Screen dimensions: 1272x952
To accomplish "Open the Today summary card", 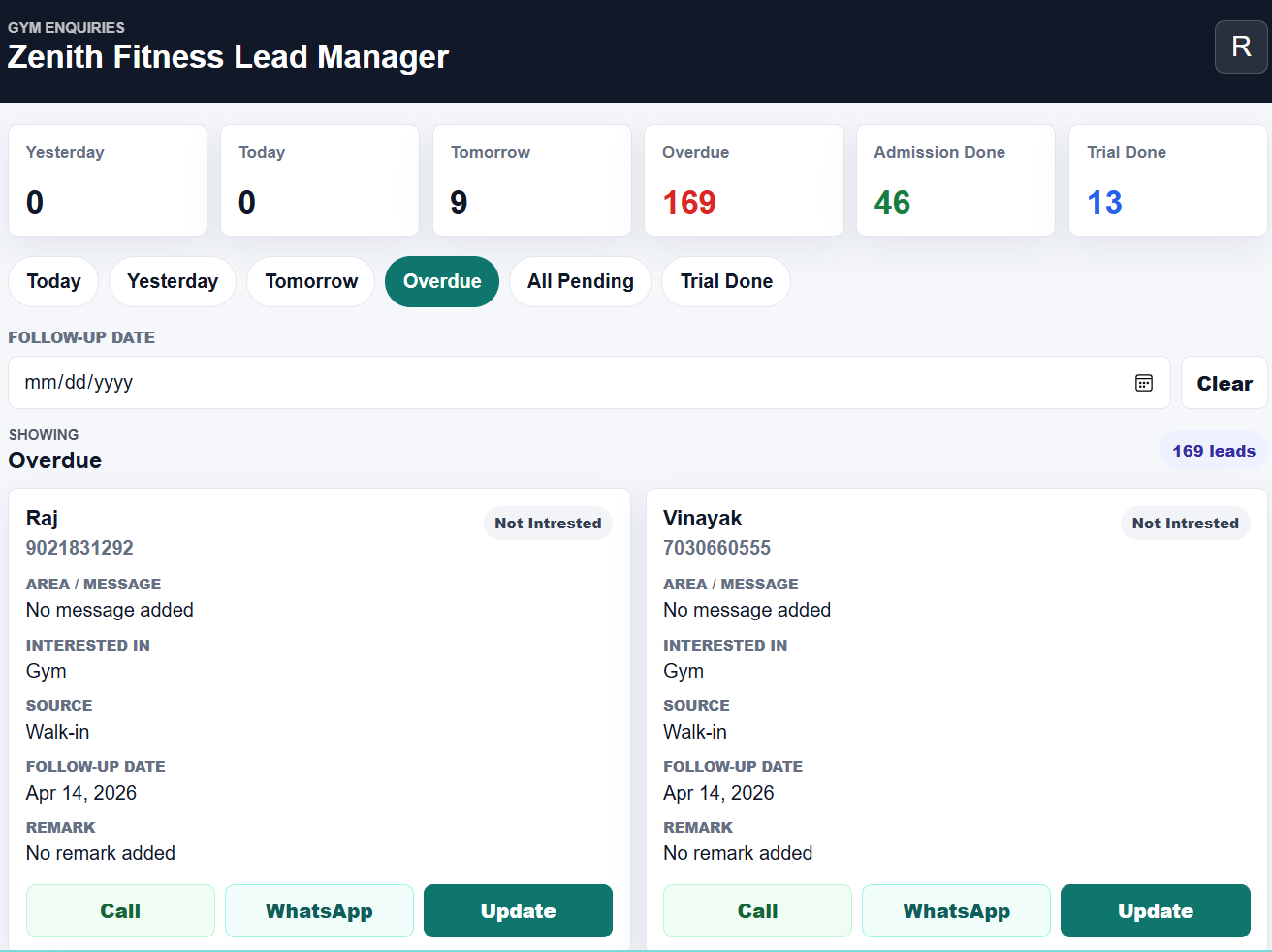I will 320,180.
